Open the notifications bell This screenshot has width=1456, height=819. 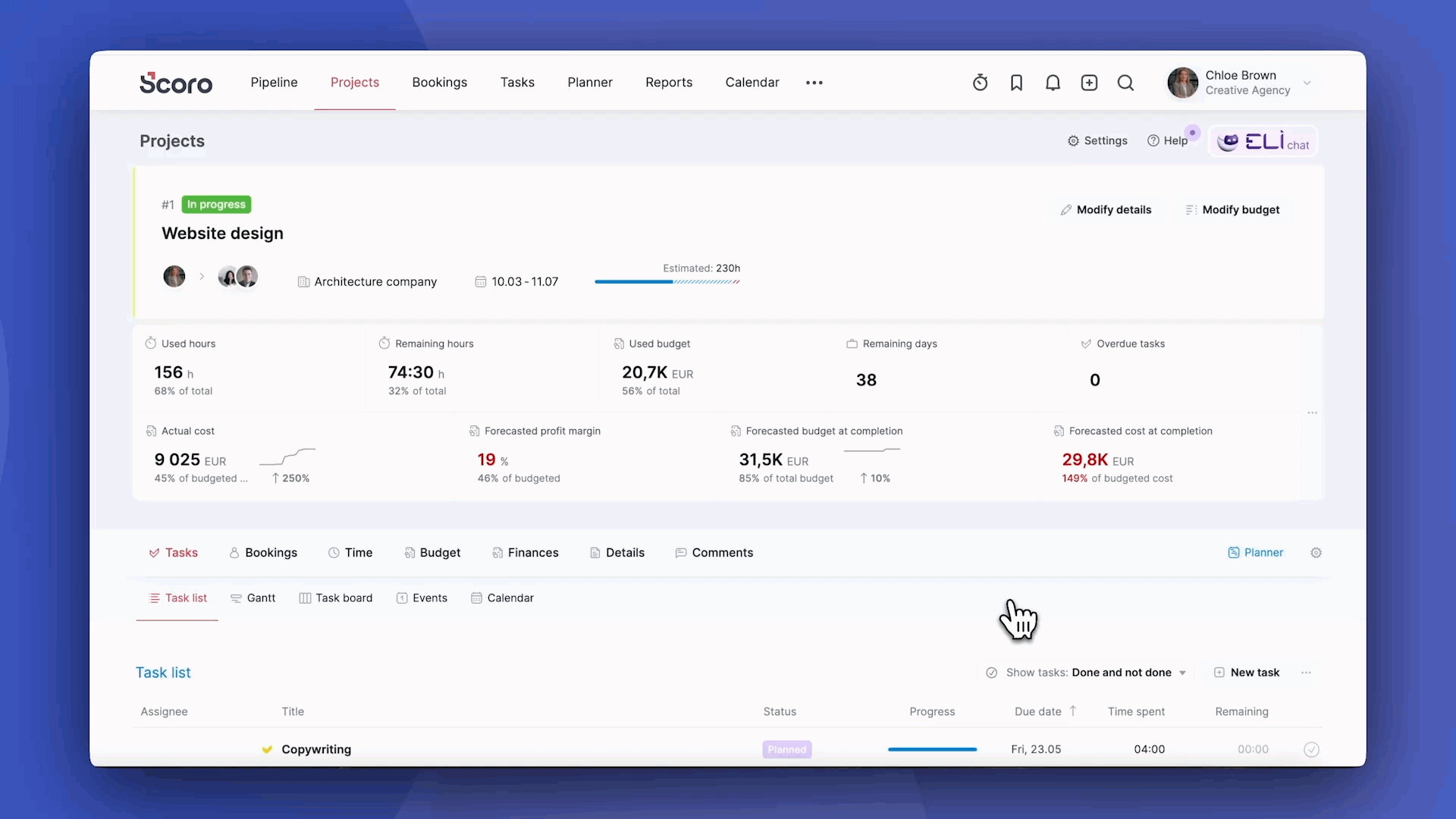1053,83
